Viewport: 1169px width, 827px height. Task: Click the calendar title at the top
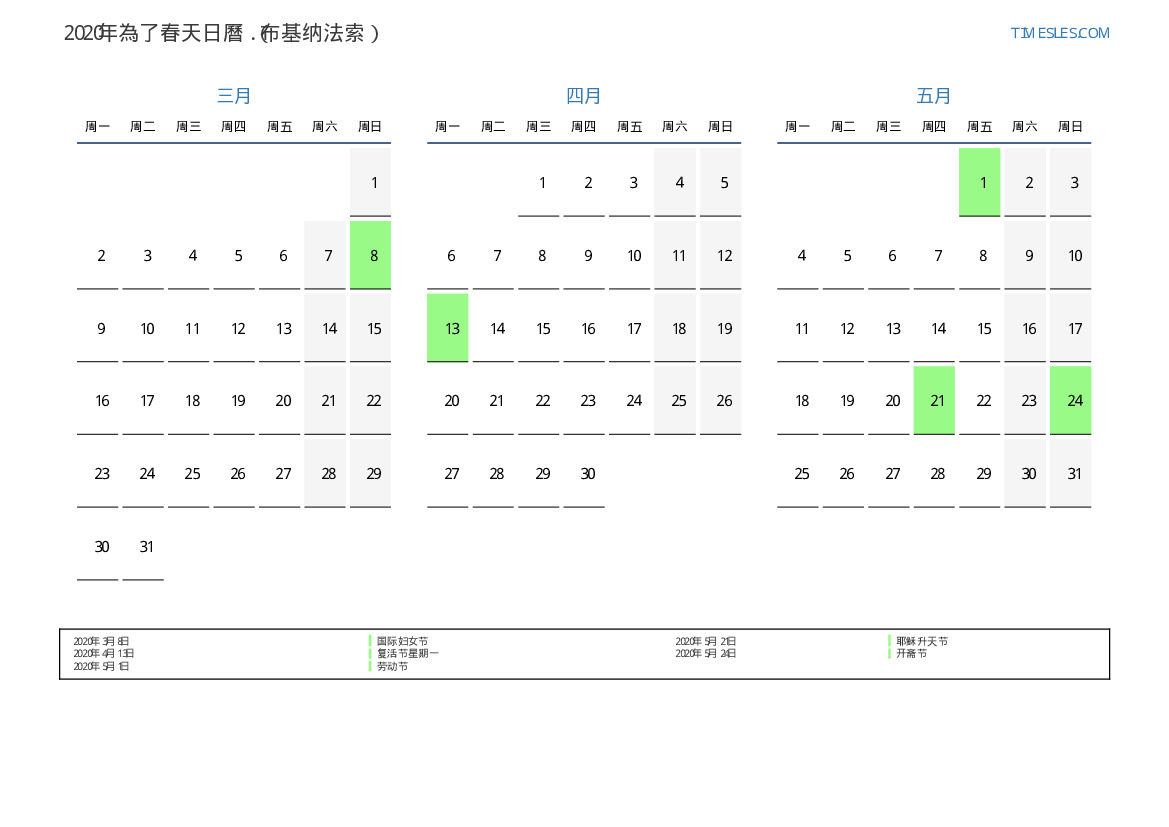coord(222,33)
